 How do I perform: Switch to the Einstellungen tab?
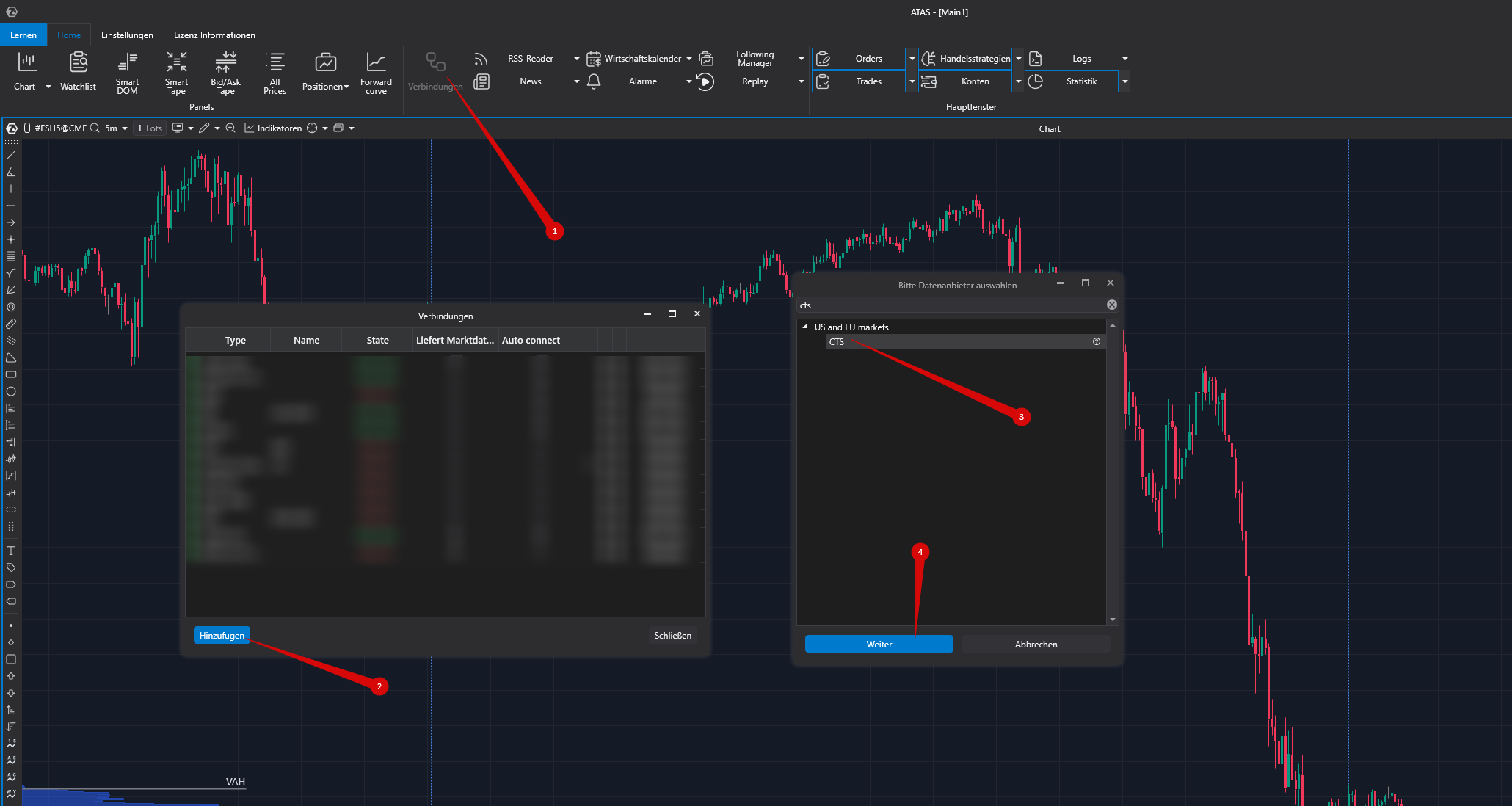(127, 35)
